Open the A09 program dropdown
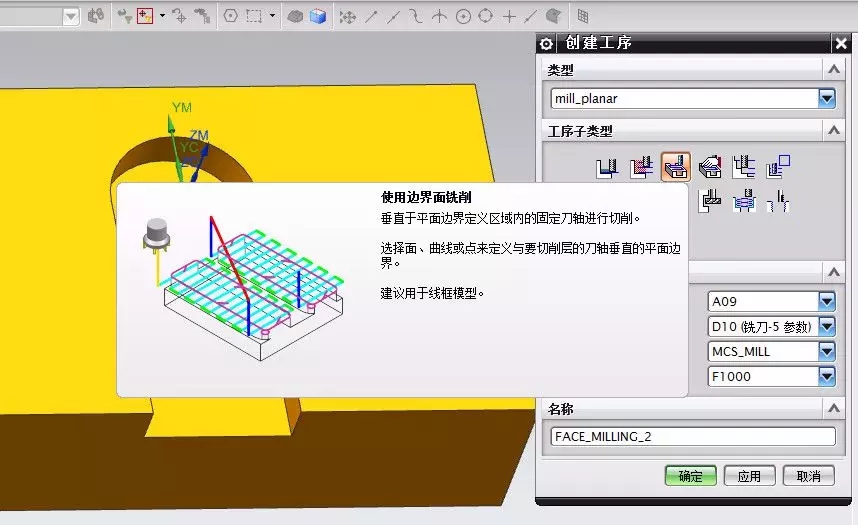Image resolution: width=858 pixels, height=525 pixels. 827,301
